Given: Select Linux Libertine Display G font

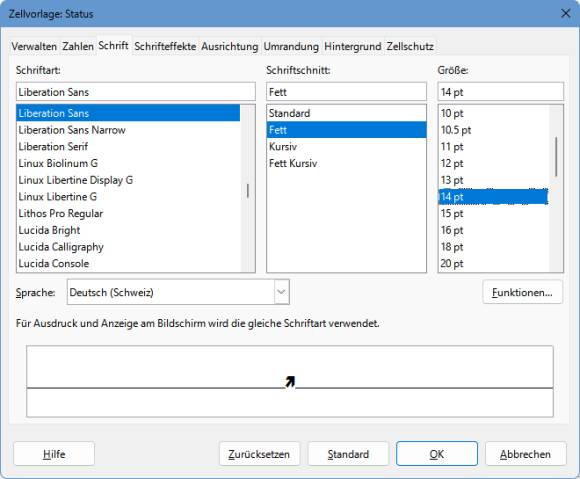Looking at the screenshot, I should (x=128, y=180).
